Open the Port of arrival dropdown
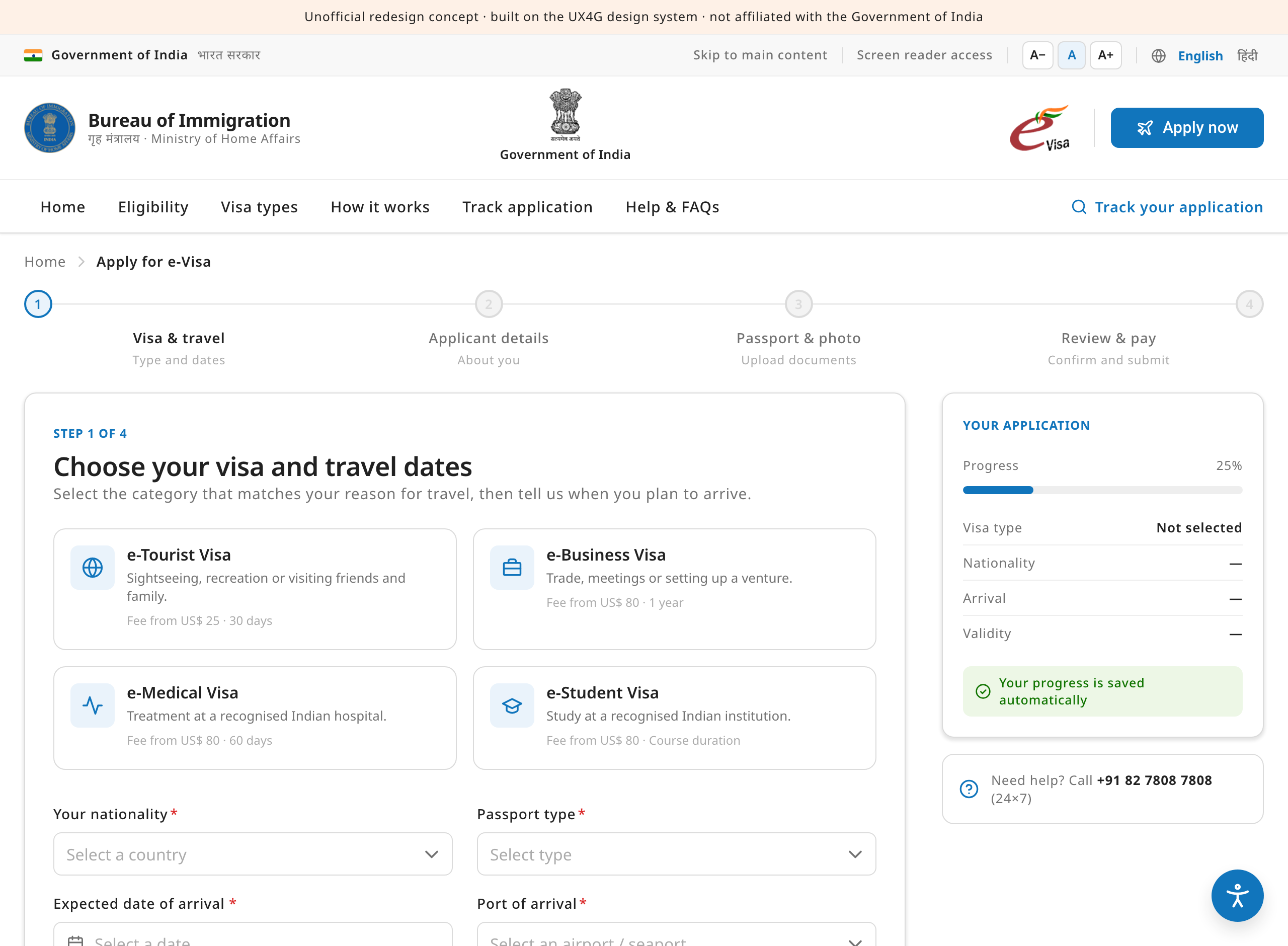 [676, 935]
